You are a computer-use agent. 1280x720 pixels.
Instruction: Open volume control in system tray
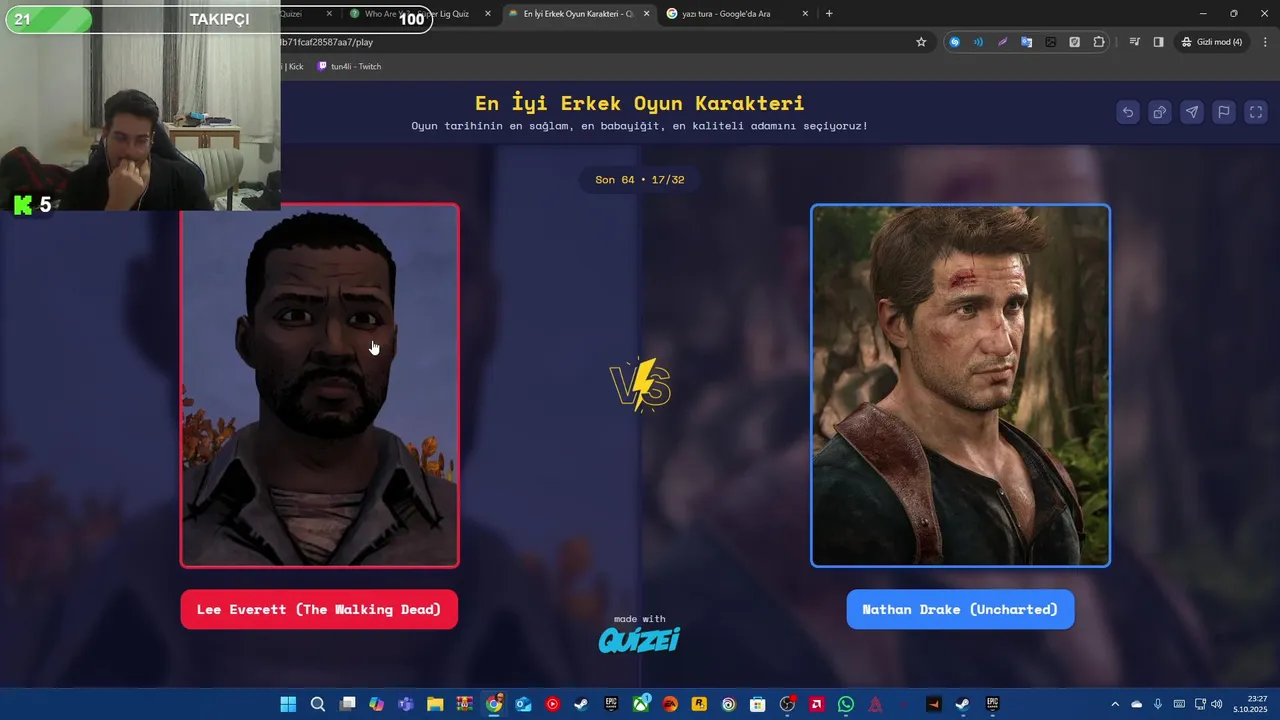click(x=1216, y=704)
